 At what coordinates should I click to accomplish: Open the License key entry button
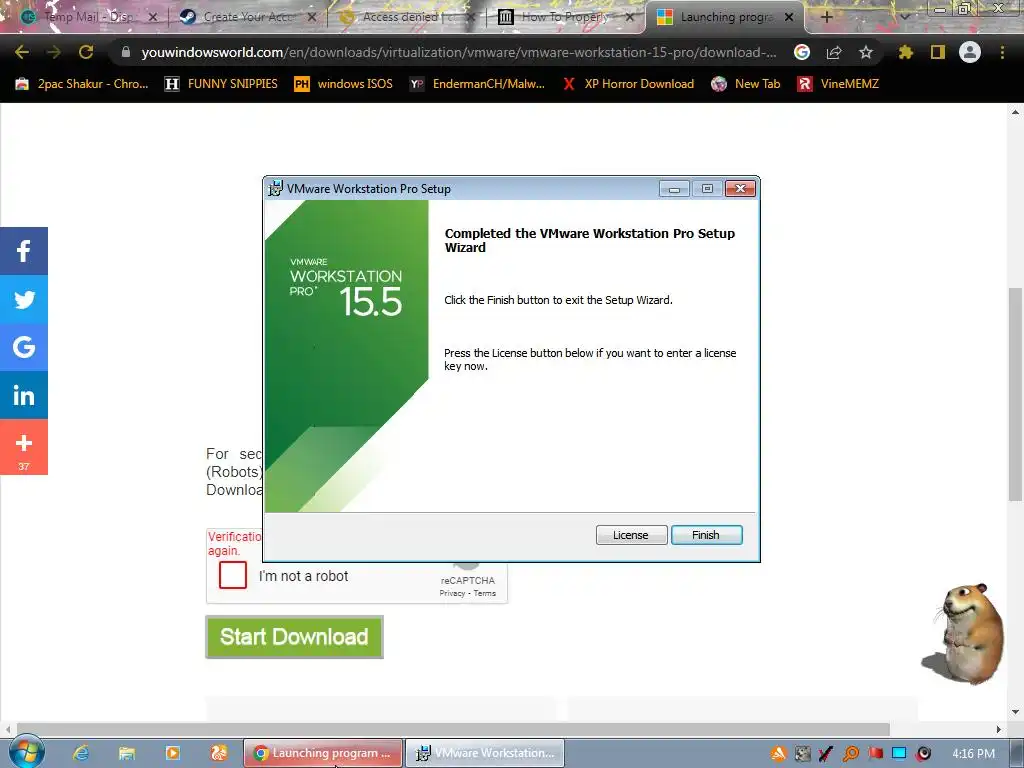click(631, 535)
